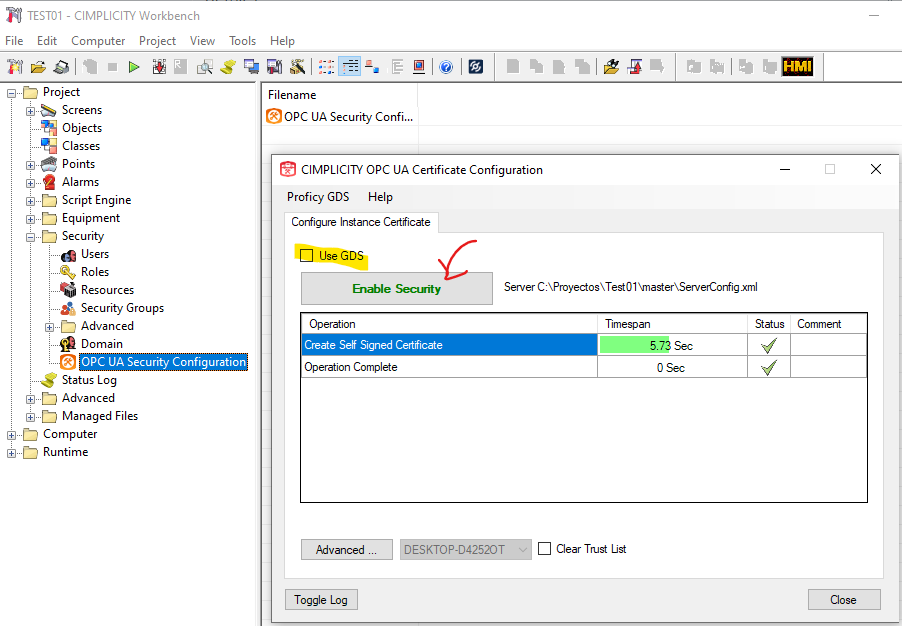Click the Toggle Log button
The width and height of the screenshot is (902, 626).
coord(321,600)
